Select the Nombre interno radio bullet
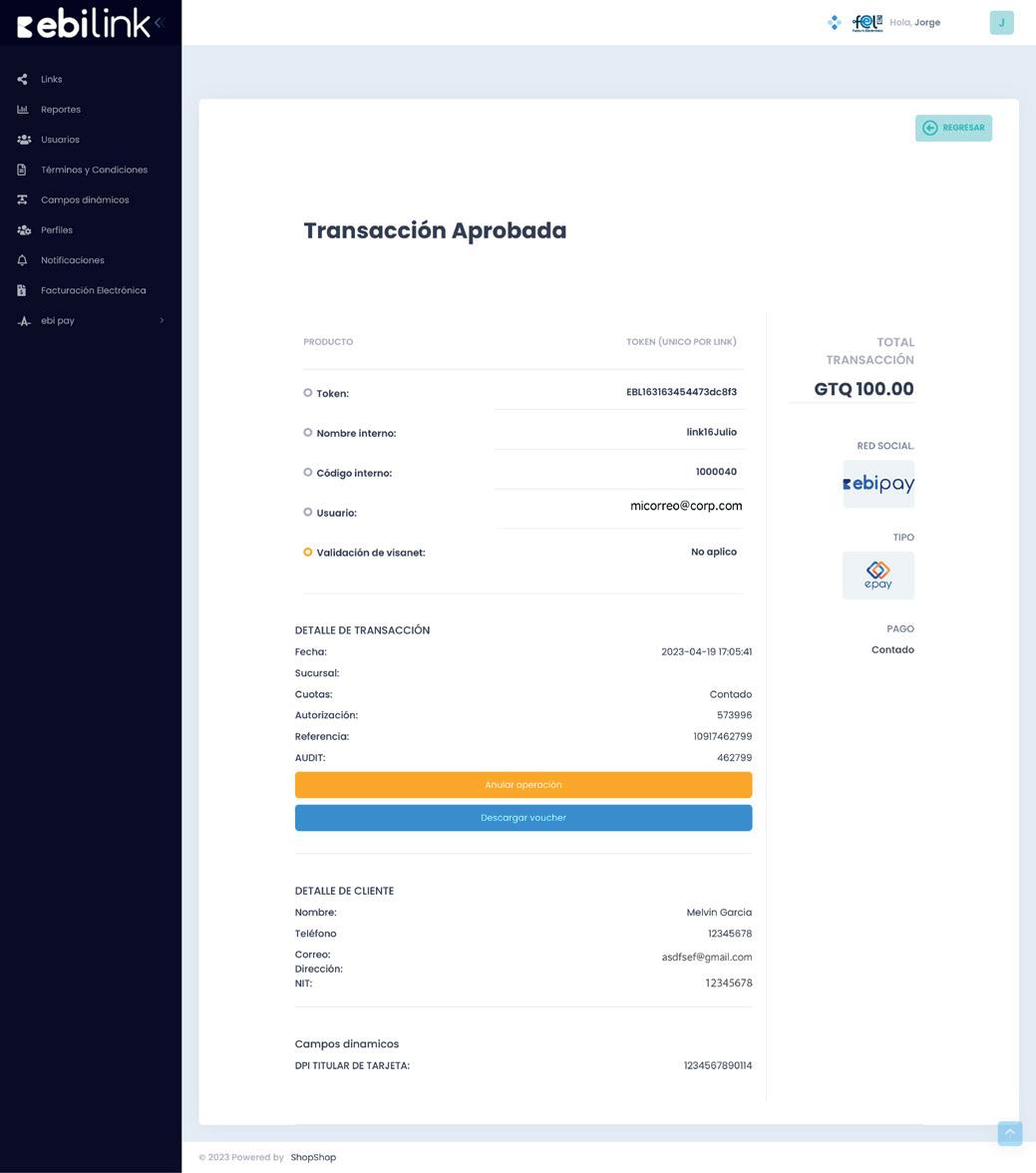The width and height of the screenshot is (1036, 1173). (307, 433)
